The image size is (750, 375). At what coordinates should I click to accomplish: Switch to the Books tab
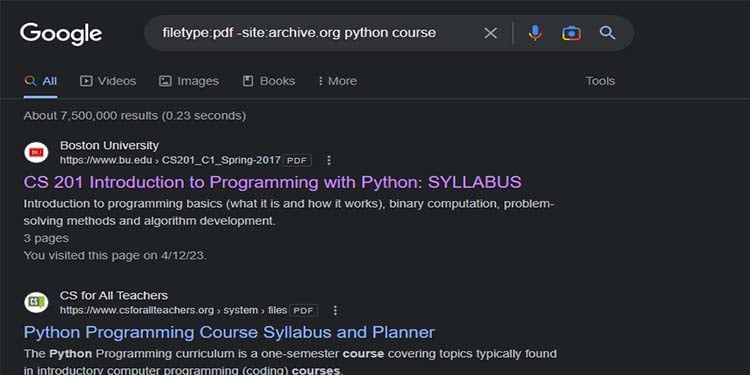(269, 81)
